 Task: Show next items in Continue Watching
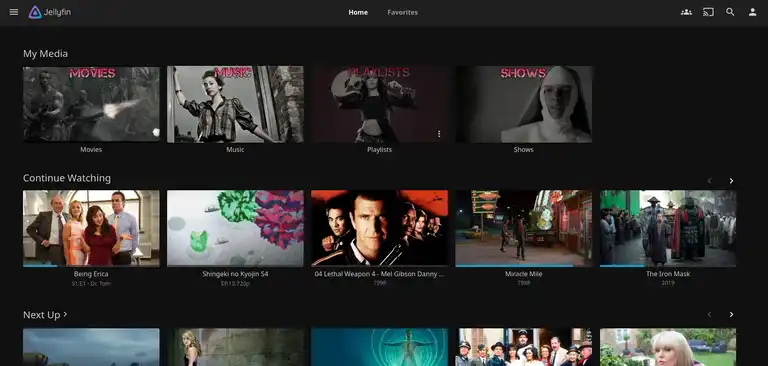731,181
